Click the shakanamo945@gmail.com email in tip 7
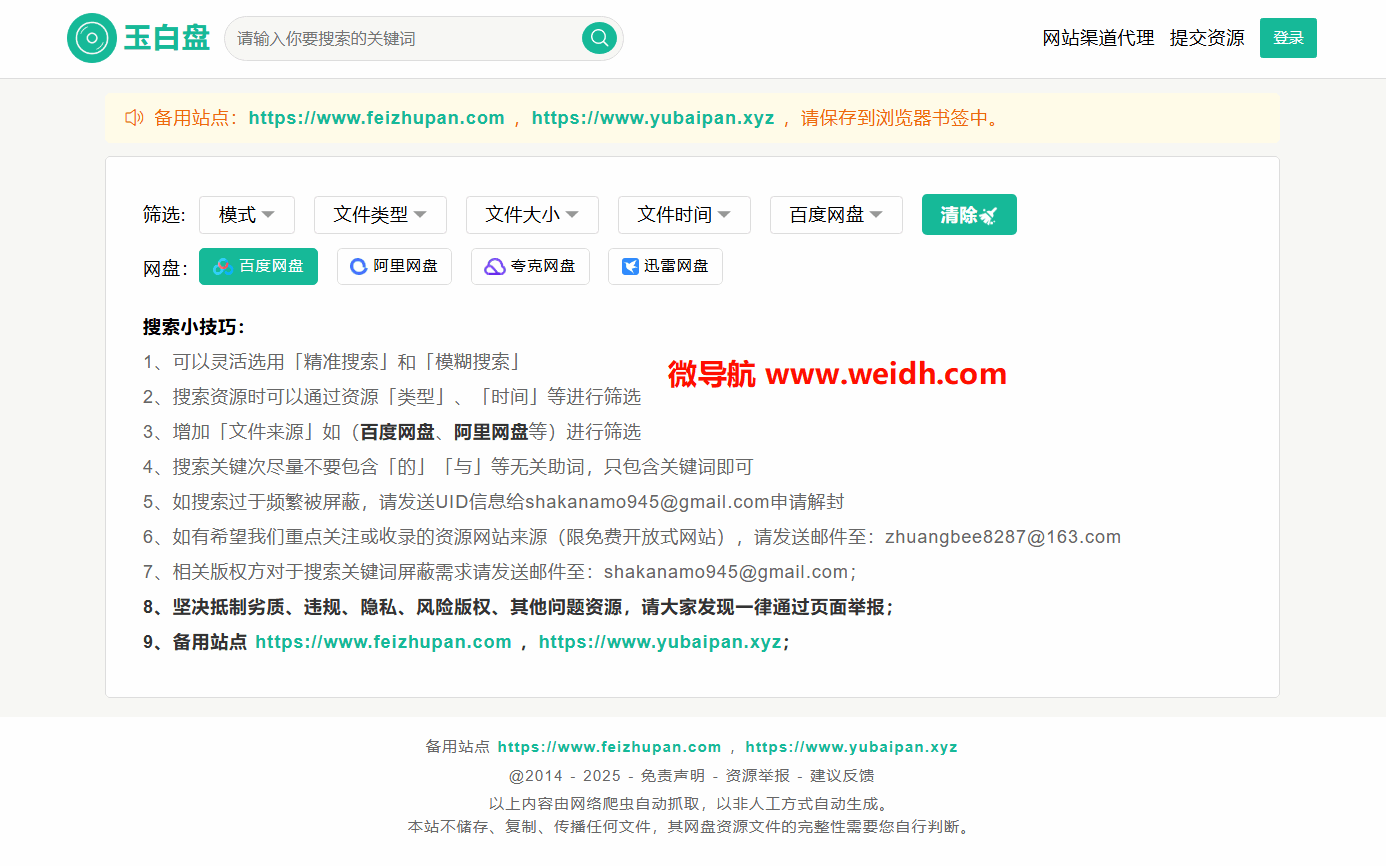The height and width of the screenshot is (866, 1386). tap(726, 572)
